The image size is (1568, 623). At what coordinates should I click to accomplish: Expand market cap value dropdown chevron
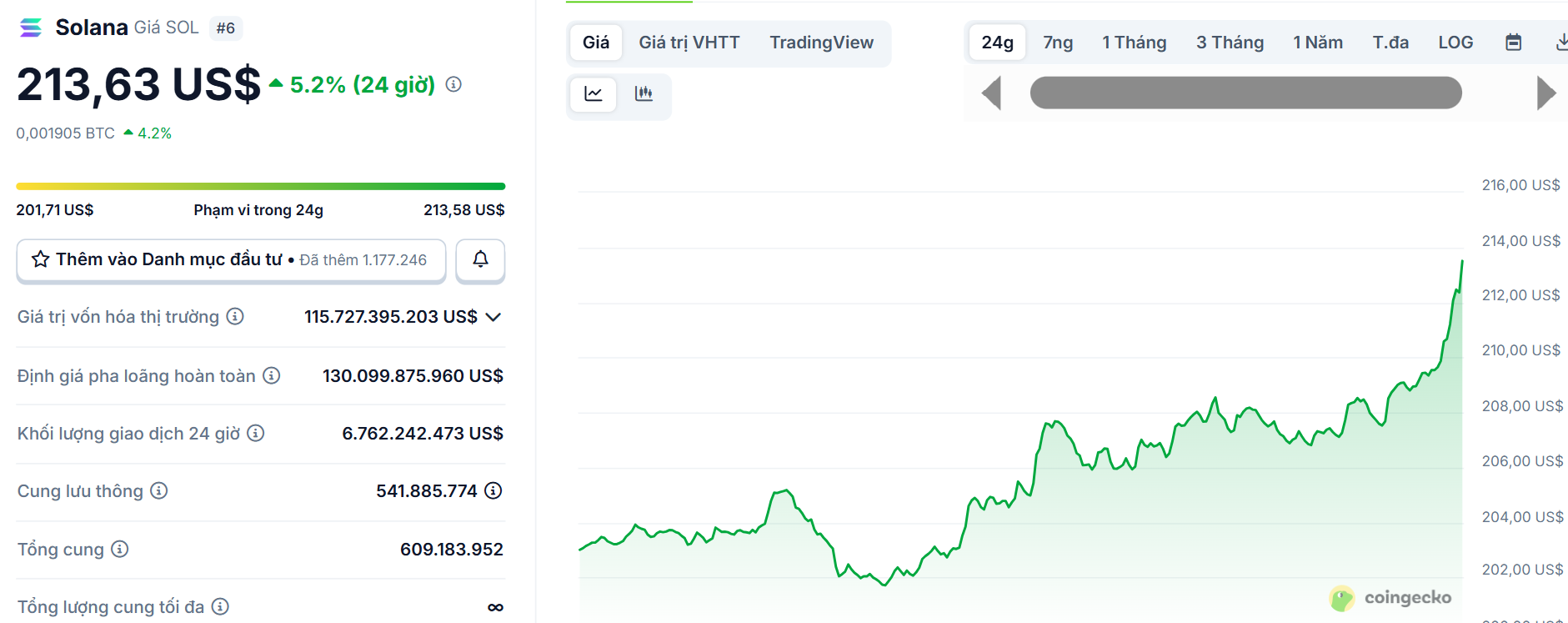click(x=493, y=317)
